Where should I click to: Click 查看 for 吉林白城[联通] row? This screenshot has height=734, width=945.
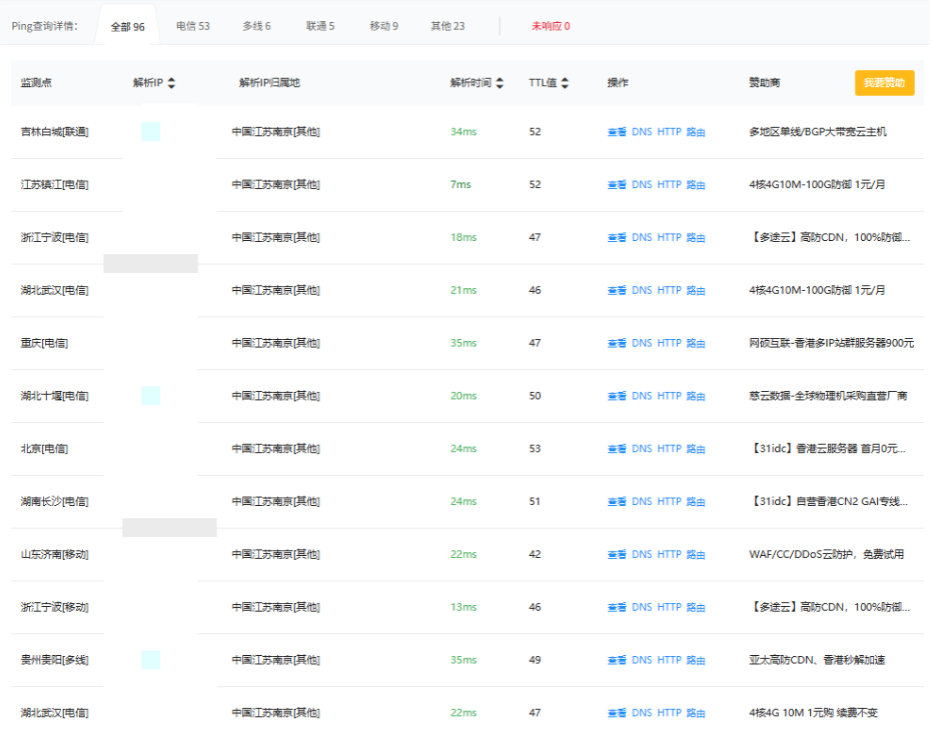coord(616,132)
